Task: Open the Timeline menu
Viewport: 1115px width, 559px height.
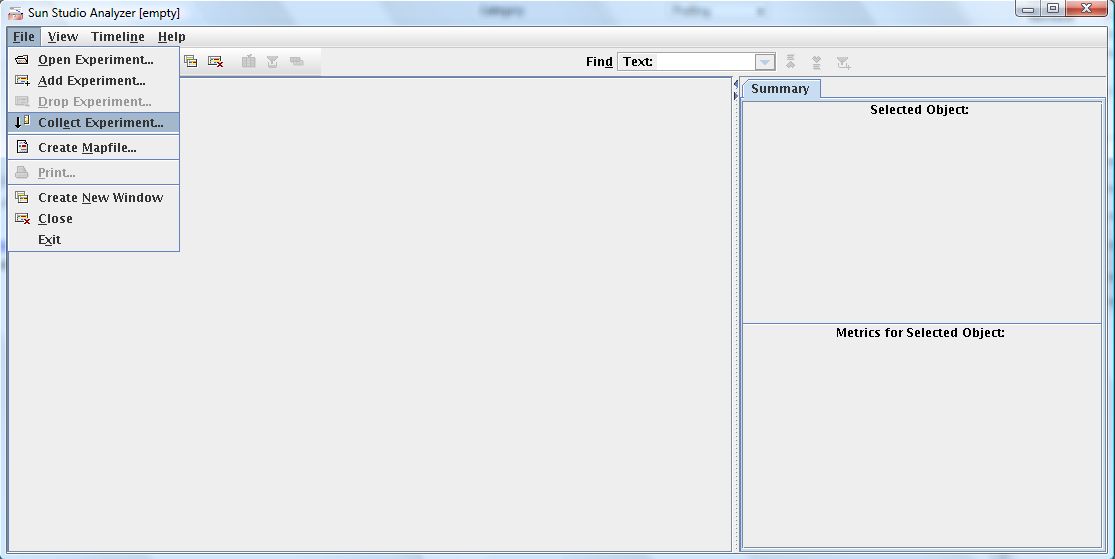Action: pyautogui.click(x=117, y=37)
